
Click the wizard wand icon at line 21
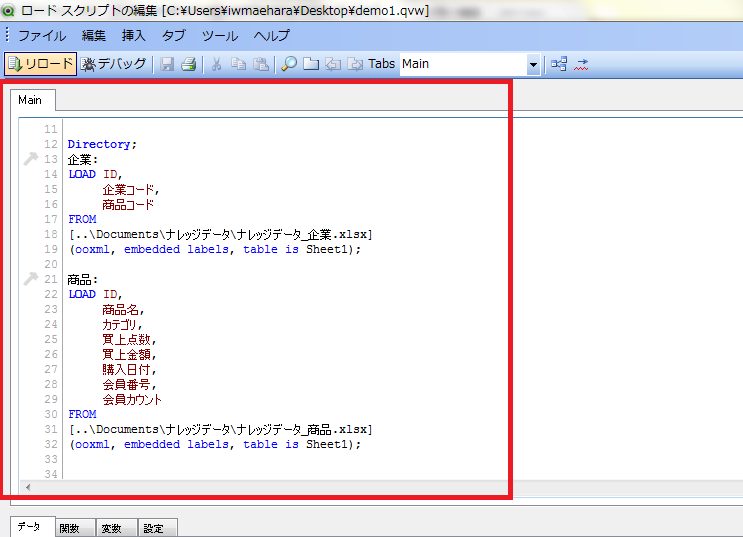(31, 279)
